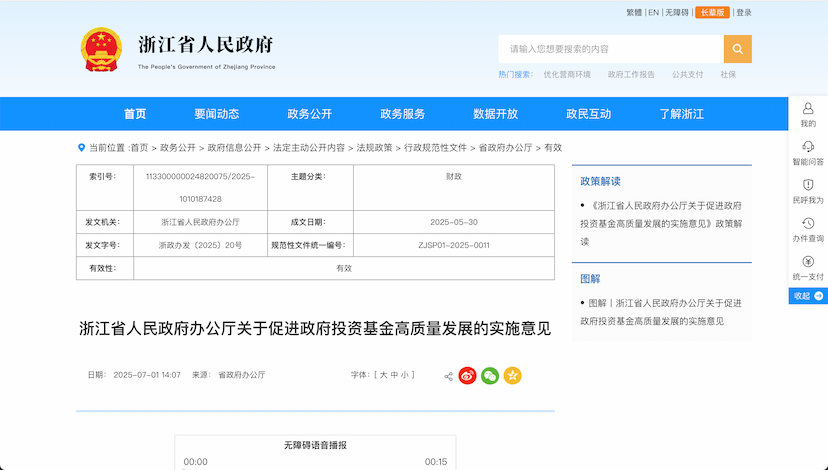828x470 pixels.
Task: Open the 图解 infographic article link
Action: 661,312
